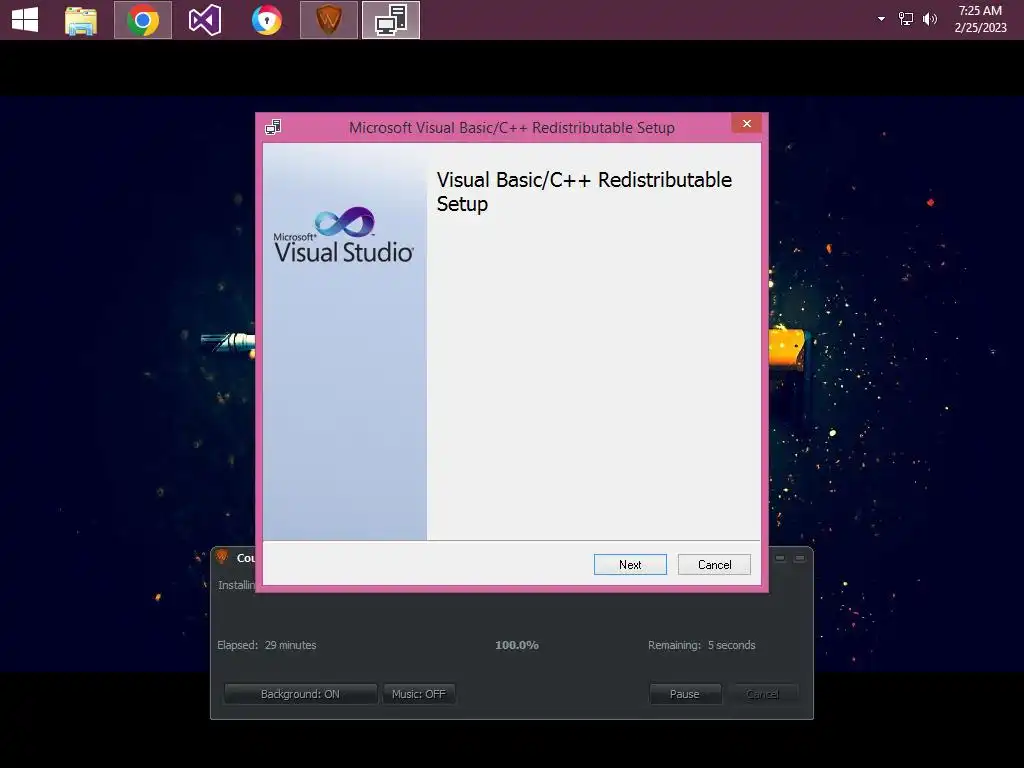Screen dimensions: 1024x768
Task: Switch to Google Chrome in taskbar
Action: click(143, 20)
